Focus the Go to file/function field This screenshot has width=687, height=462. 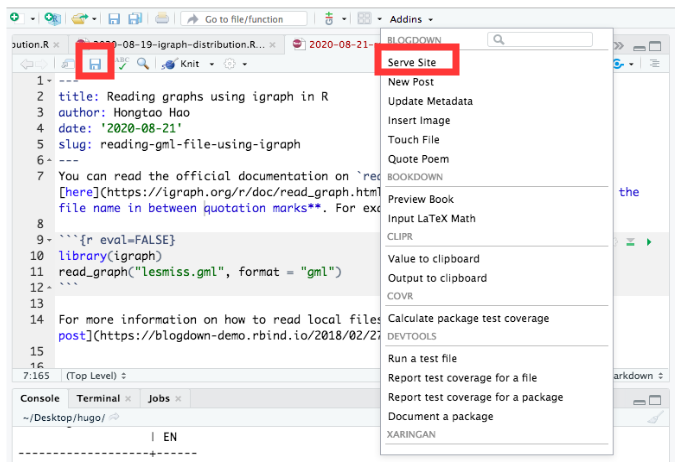[244, 19]
